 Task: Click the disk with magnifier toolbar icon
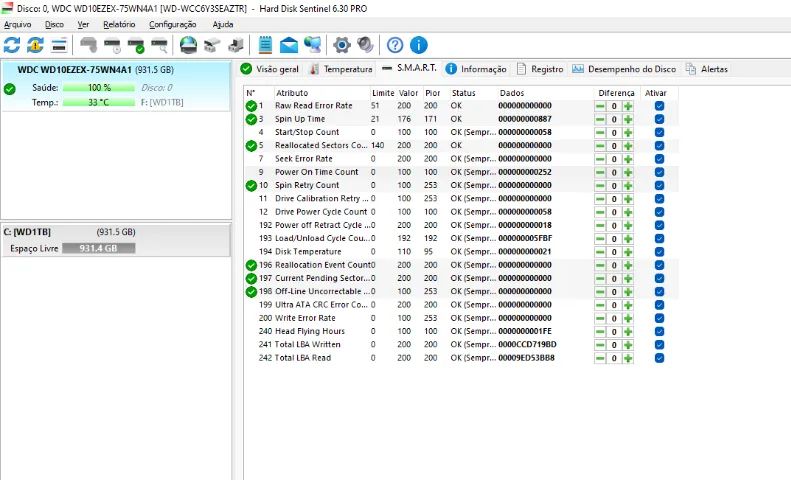tap(159, 45)
